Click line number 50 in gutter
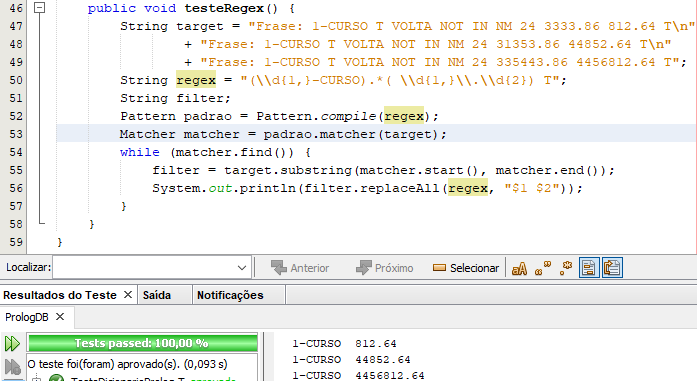This screenshot has width=697, height=381. [16, 80]
